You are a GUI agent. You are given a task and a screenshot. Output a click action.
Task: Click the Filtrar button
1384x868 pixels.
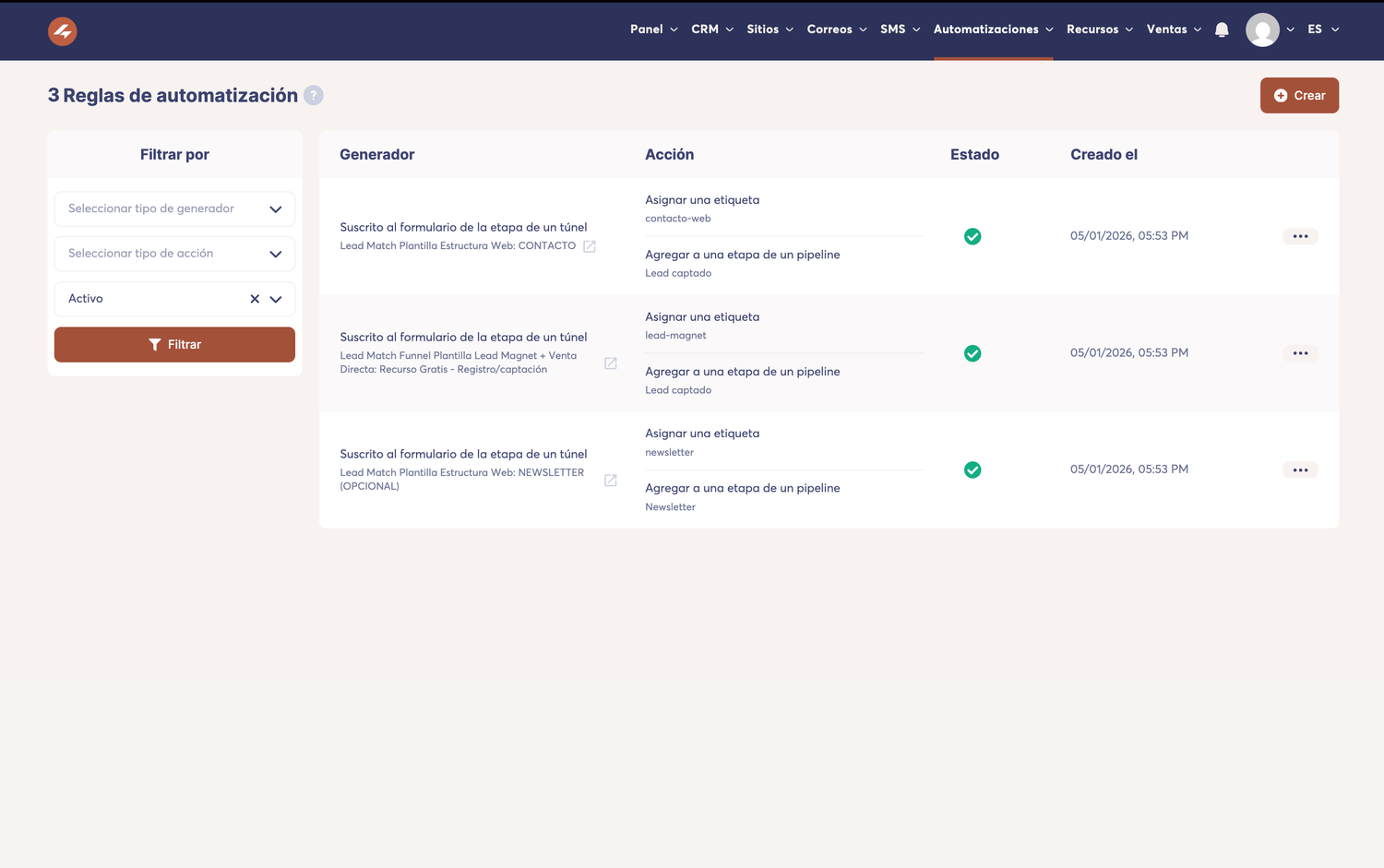pos(174,344)
